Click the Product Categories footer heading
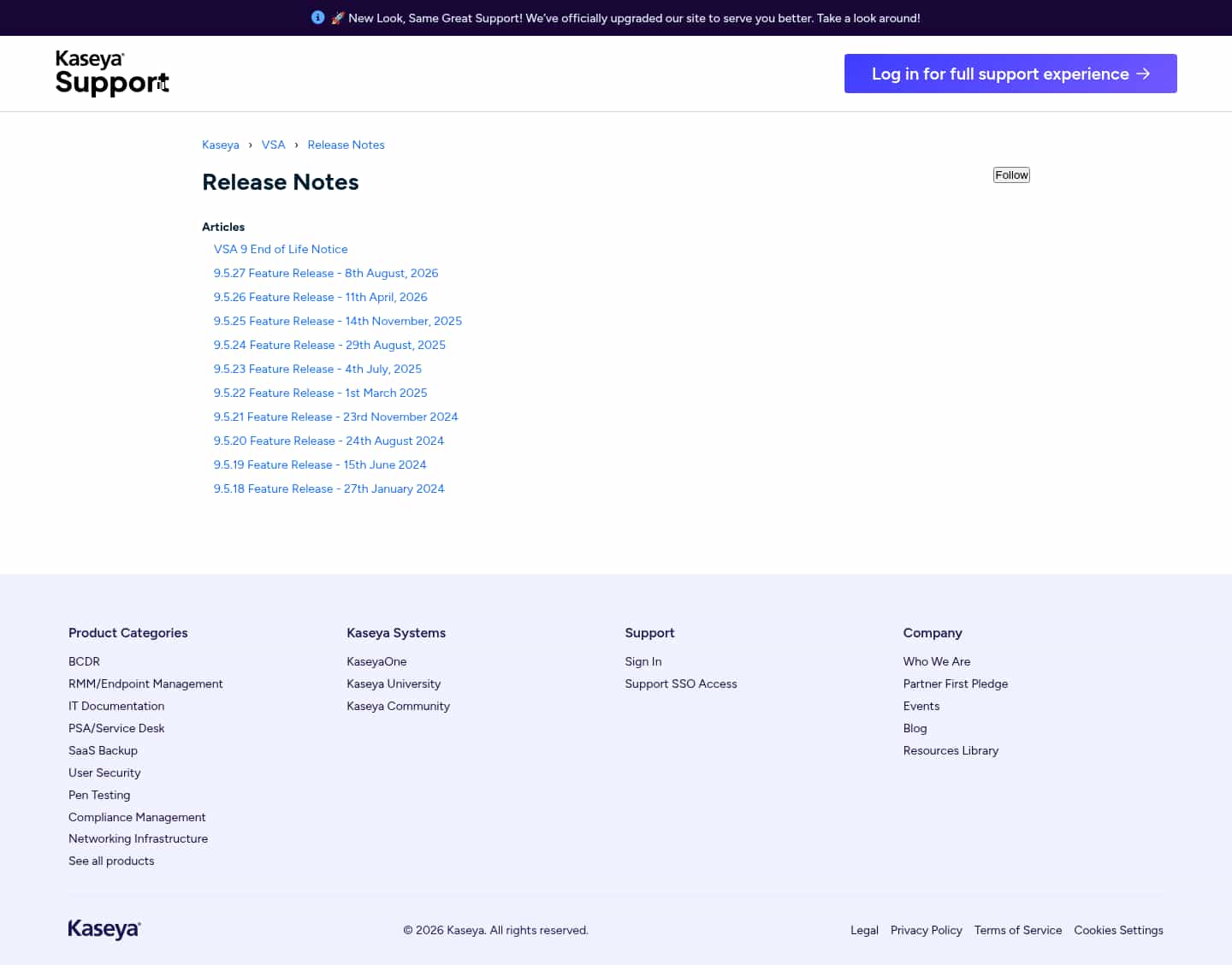This screenshot has height=965, width=1232. pos(128,633)
